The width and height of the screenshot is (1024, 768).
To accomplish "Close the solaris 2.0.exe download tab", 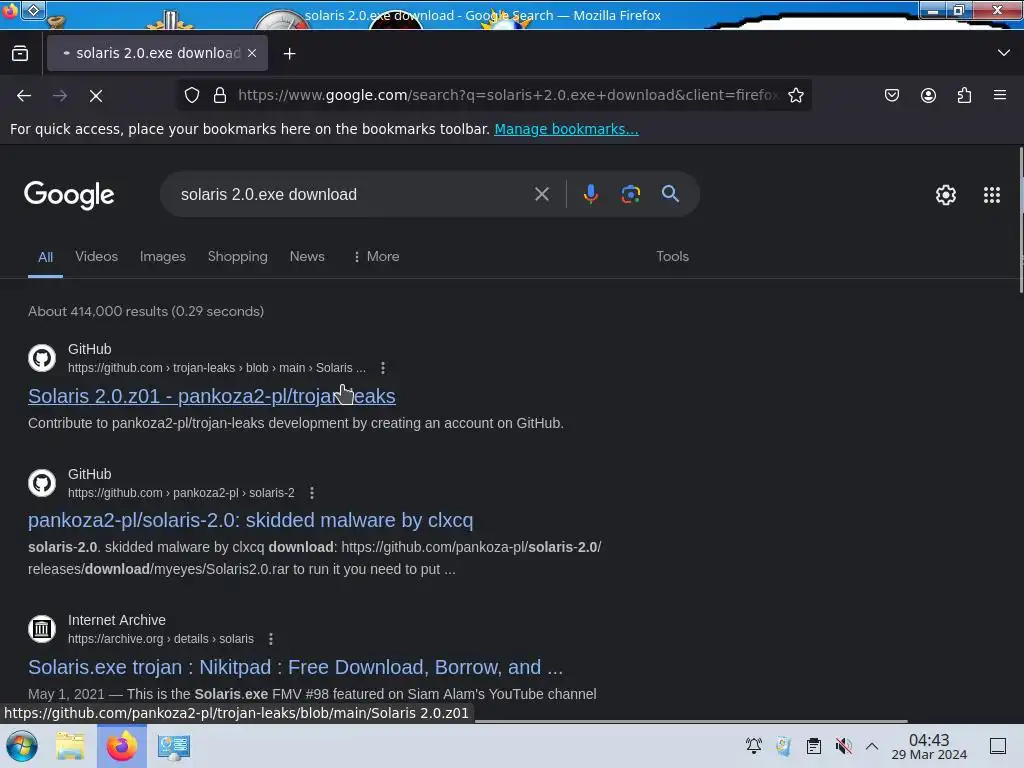I will pyautogui.click(x=252, y=53).
